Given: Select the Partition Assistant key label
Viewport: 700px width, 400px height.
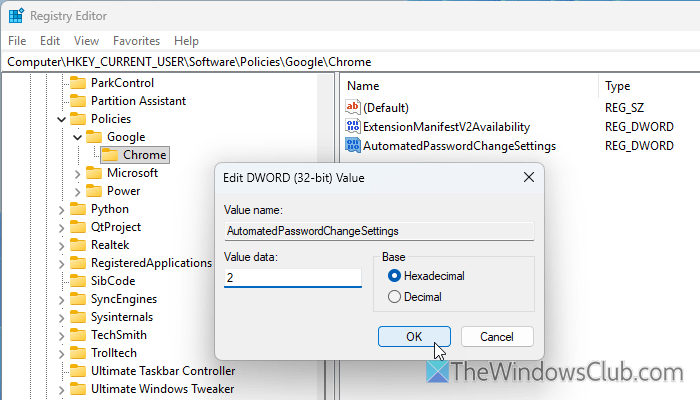Looking at the screenshot, I should point(138,101).
